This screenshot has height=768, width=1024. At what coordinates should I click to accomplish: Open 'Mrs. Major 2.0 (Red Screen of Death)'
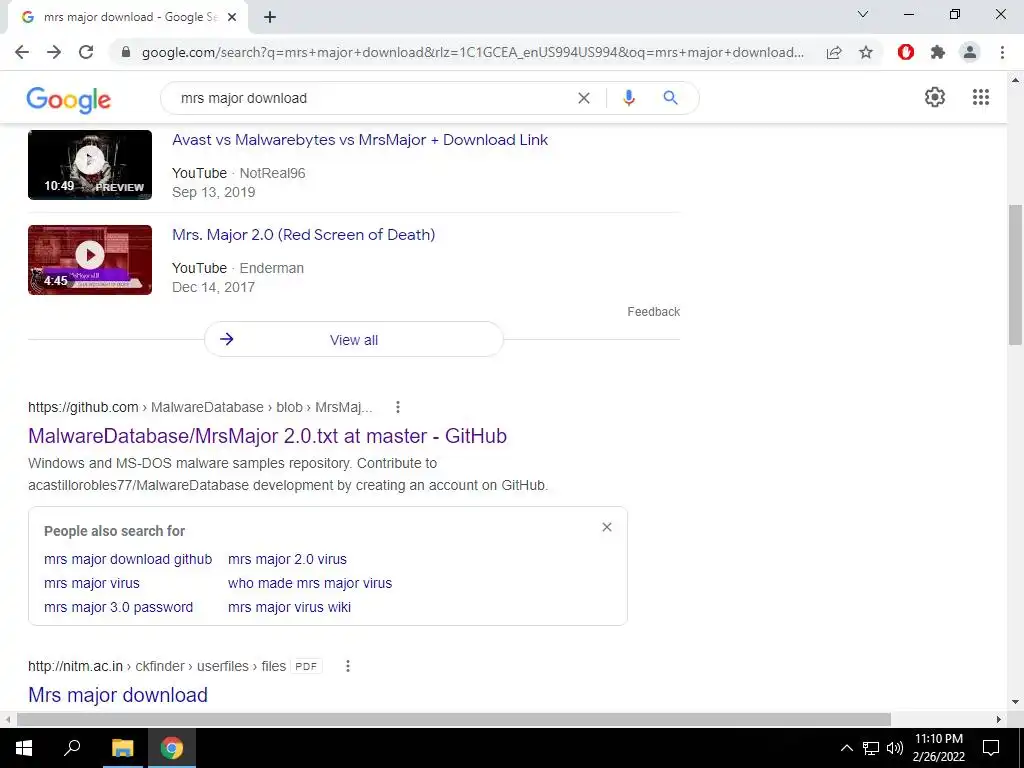click(304, 235)
